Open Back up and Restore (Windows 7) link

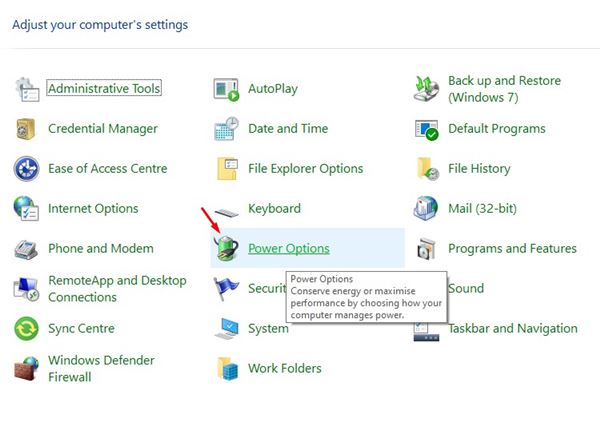coord(504,89)
